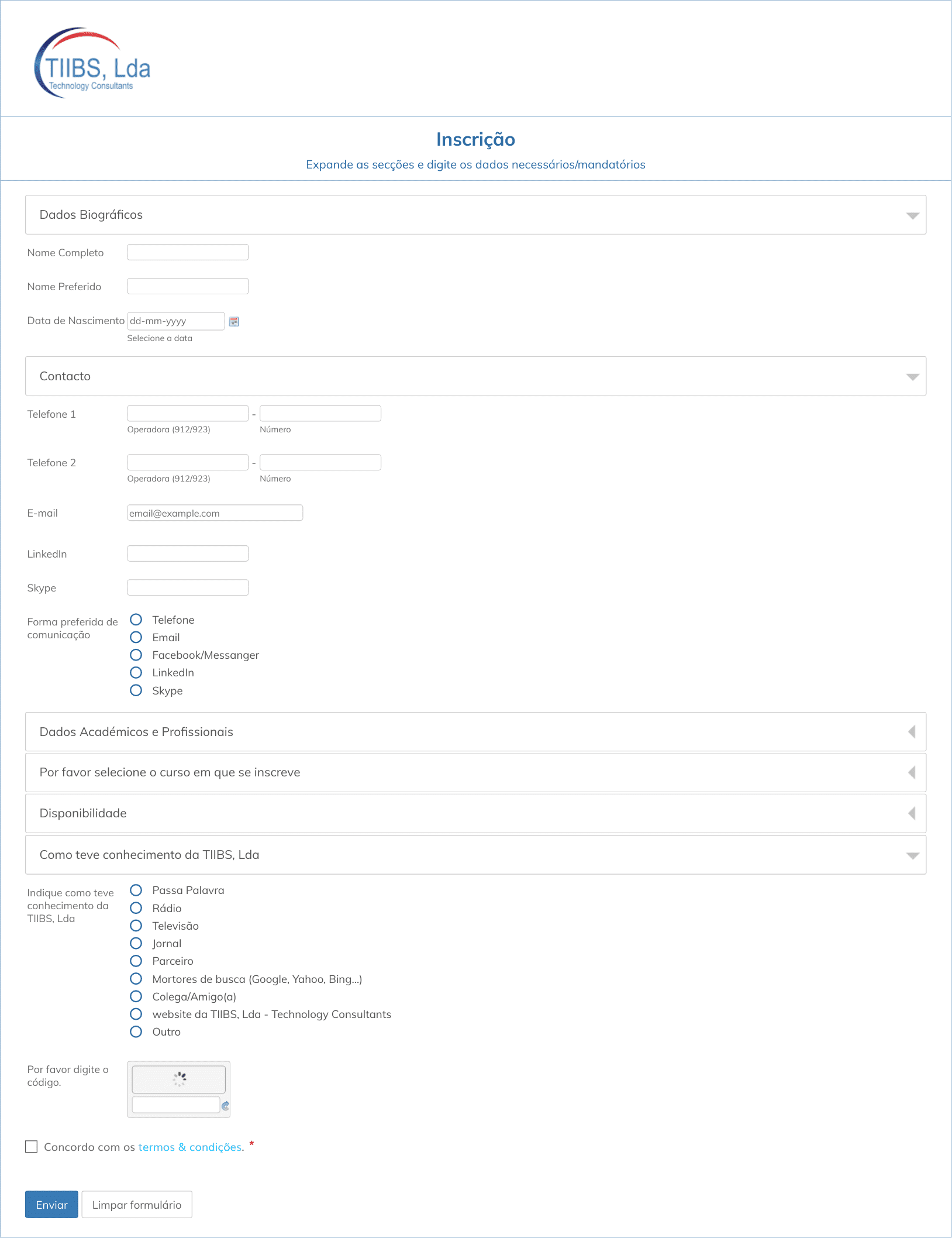The height and width of the screenshot is (1238, 952).
Task: Select the Passa Palavra radio option
Action: pyautogui.click(x=136, y=890)
